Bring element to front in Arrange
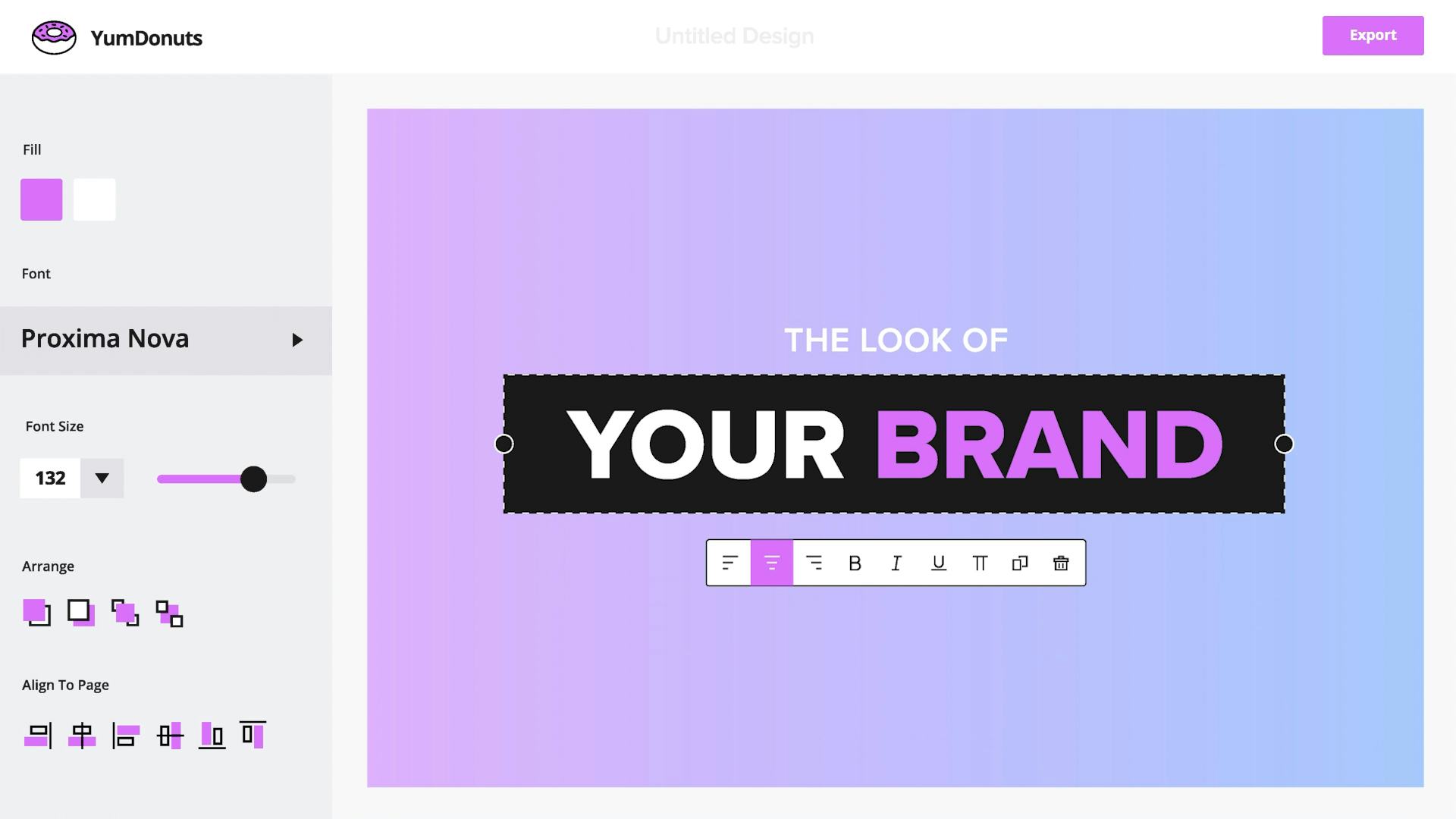 (36, 612)
